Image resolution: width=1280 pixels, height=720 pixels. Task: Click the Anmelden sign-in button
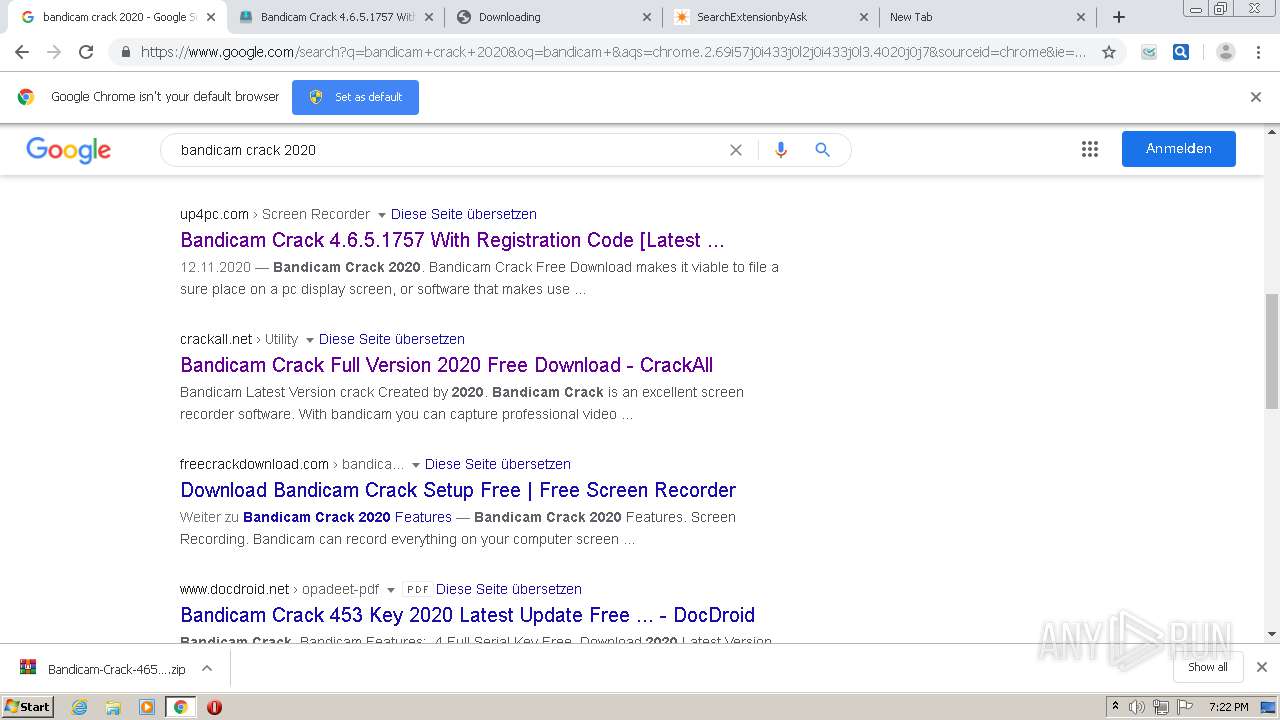tap(1178, 149)
